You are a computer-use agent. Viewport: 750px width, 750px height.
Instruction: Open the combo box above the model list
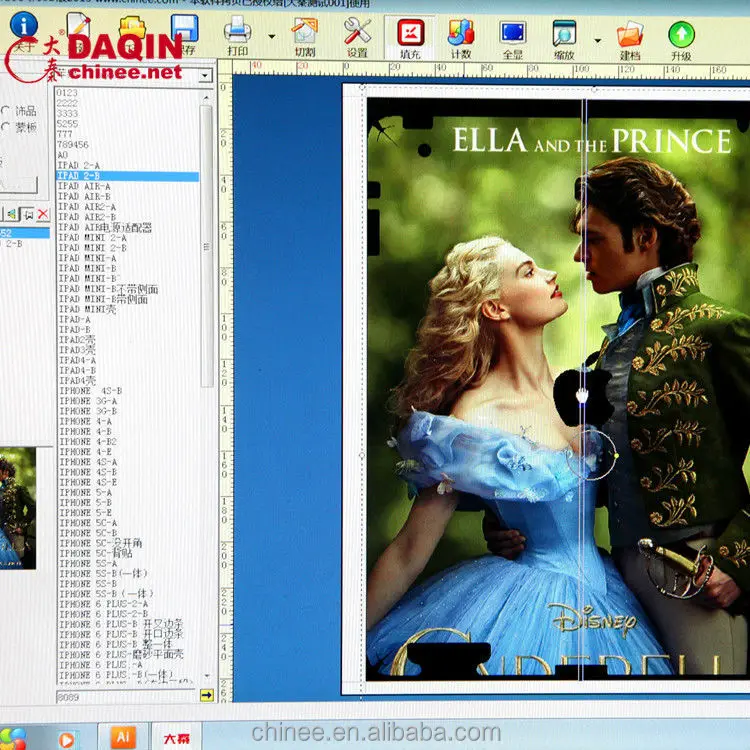click(x=205, y=76)
